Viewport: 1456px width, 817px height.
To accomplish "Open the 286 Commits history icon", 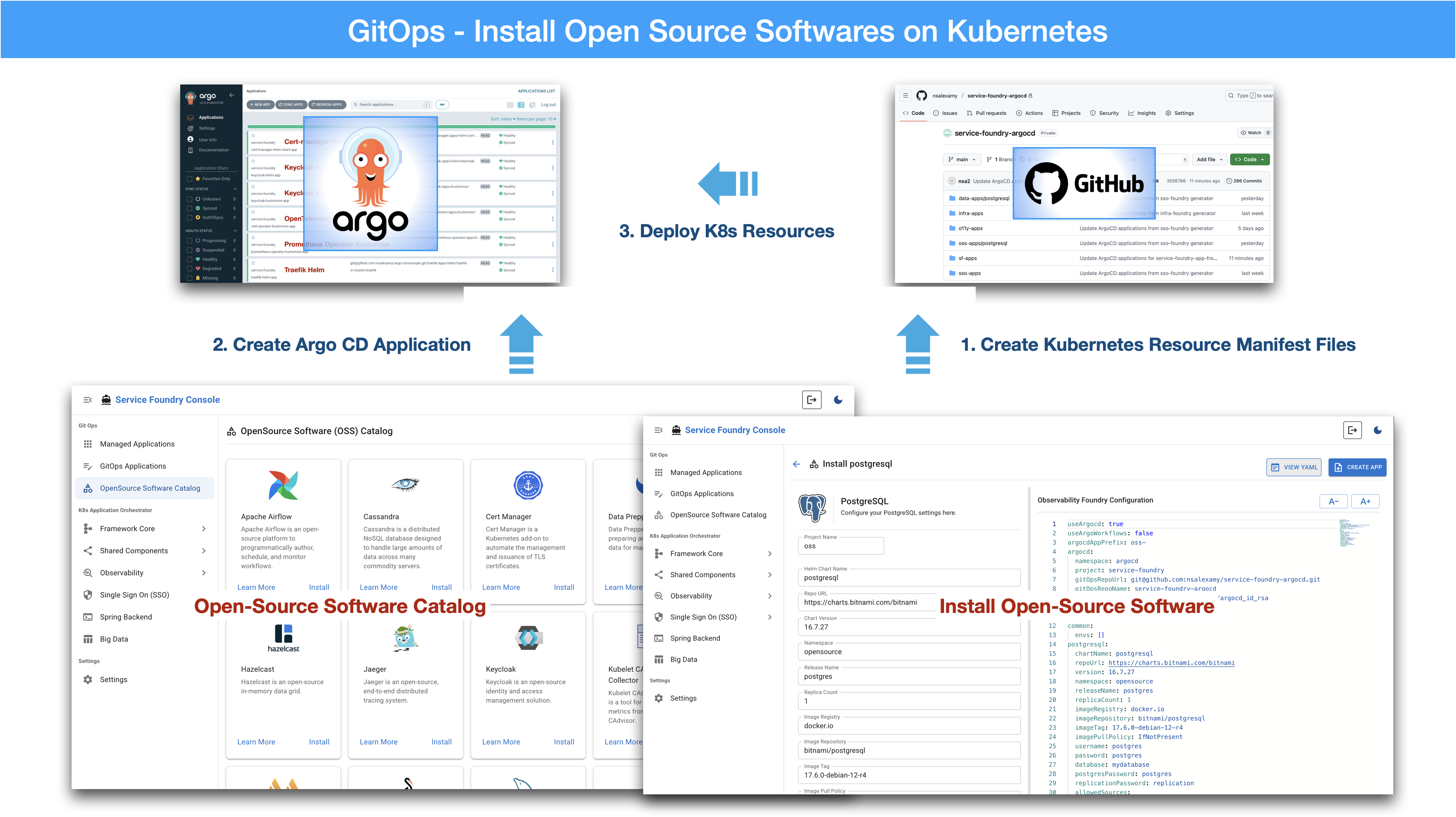I will click(1229, 181).
